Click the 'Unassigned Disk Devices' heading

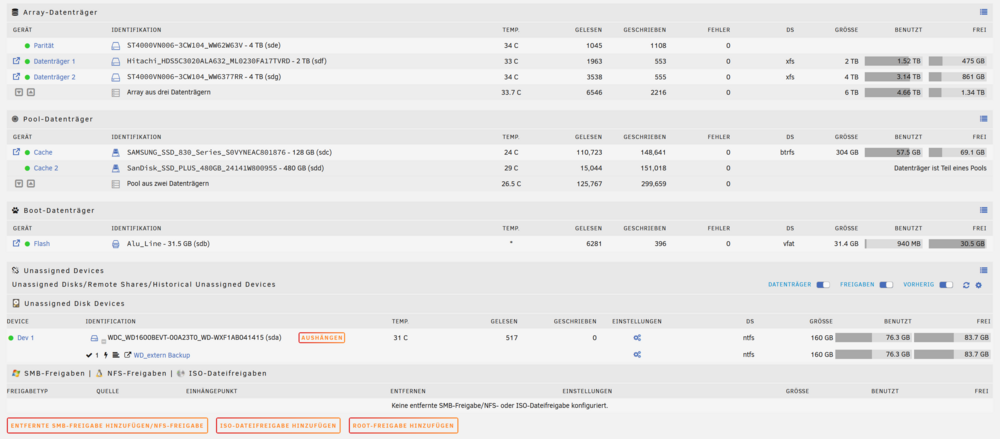(73, 303)
